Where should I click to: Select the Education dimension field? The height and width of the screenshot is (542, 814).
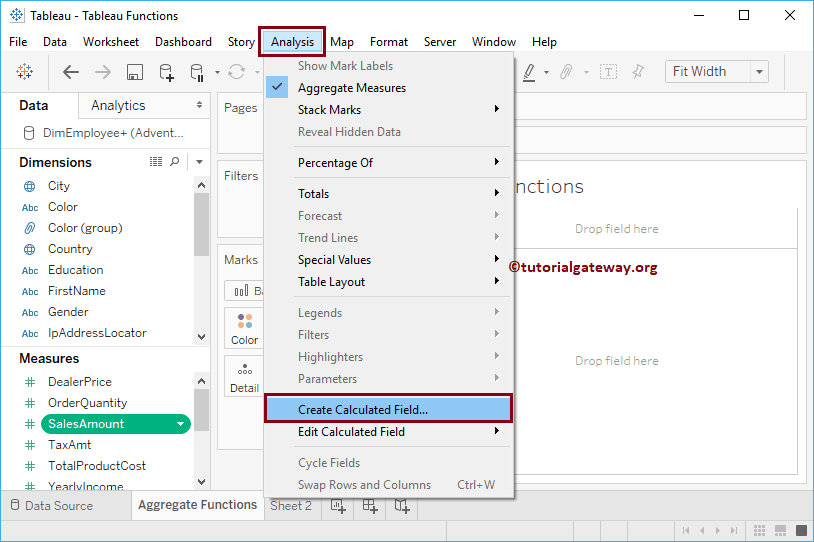click(75, 270)
